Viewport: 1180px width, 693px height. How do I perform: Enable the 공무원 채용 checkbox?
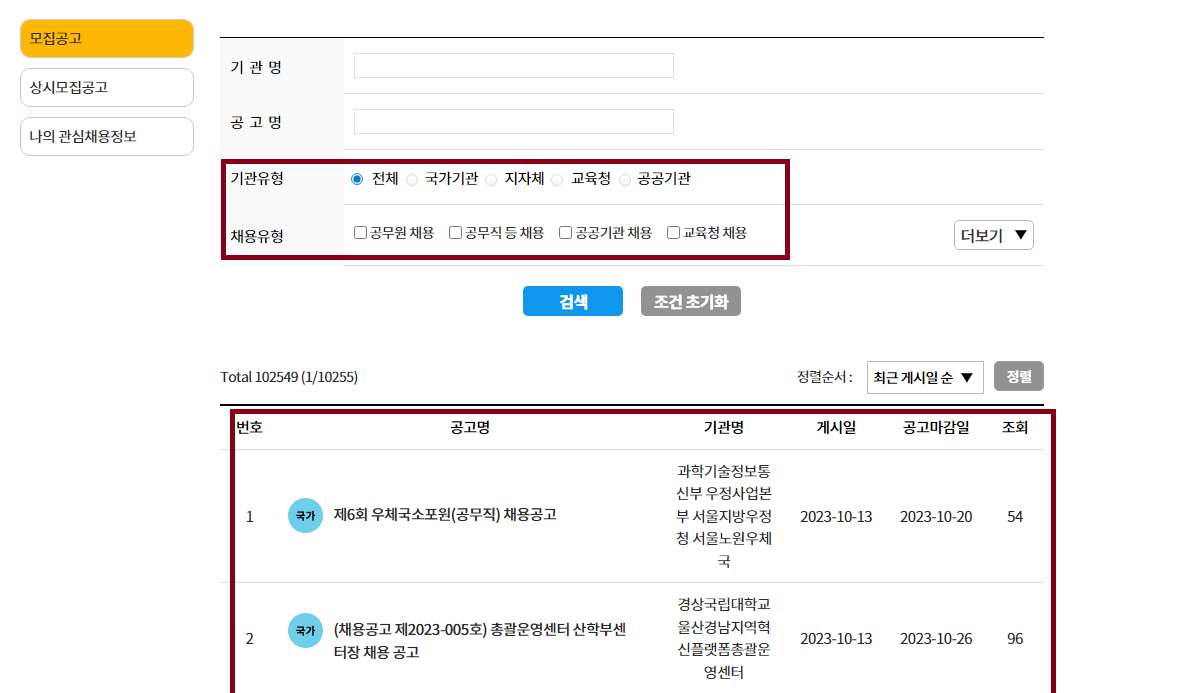[x=360, y=231]
